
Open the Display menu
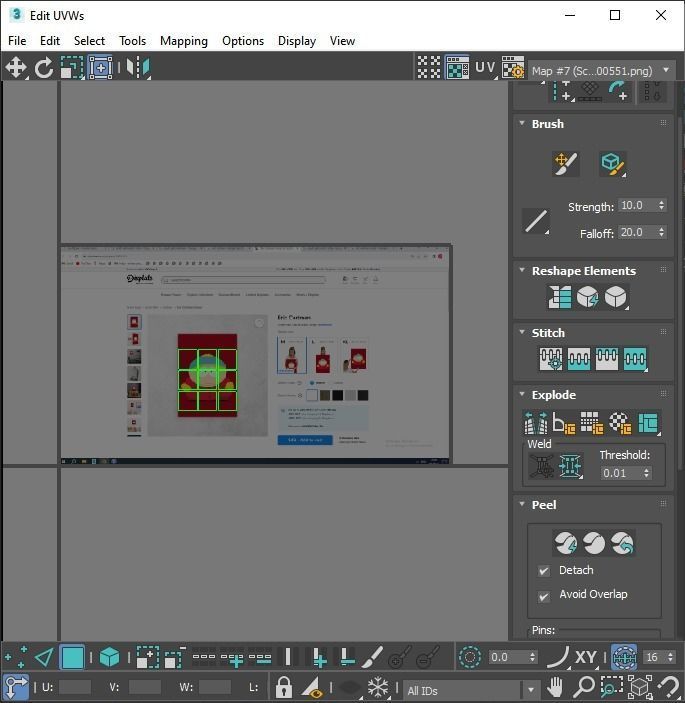297,41
